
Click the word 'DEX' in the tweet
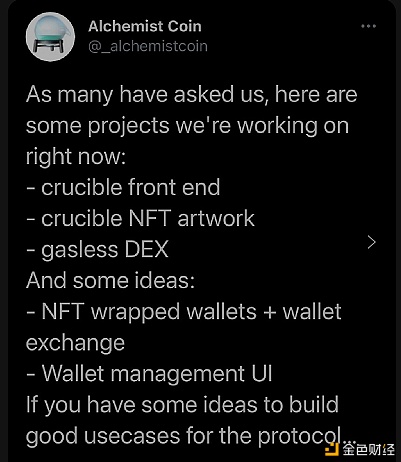(146, 249)
